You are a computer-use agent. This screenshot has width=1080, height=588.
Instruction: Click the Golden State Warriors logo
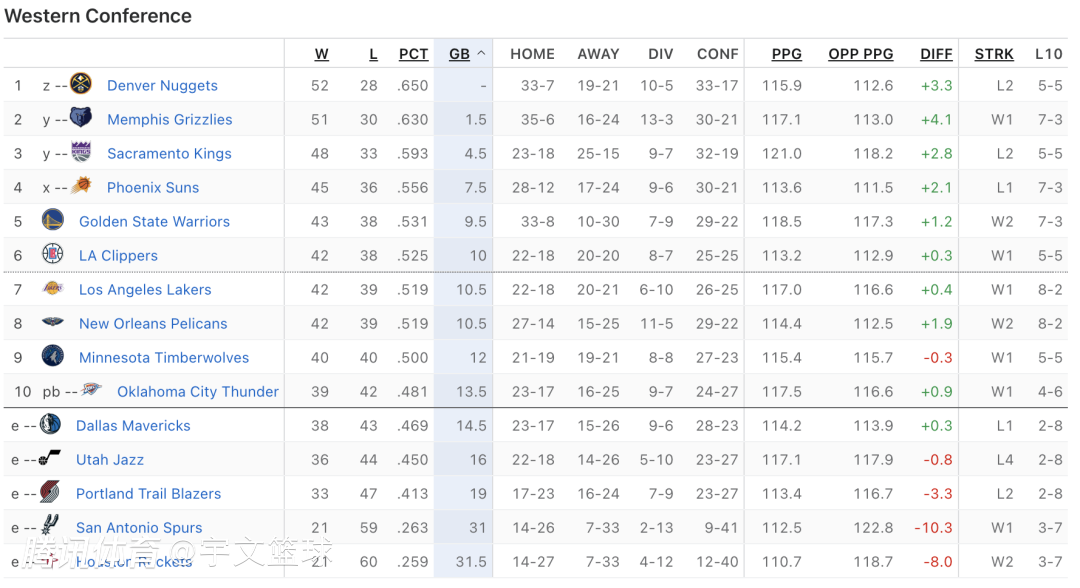tap(53, 220)
